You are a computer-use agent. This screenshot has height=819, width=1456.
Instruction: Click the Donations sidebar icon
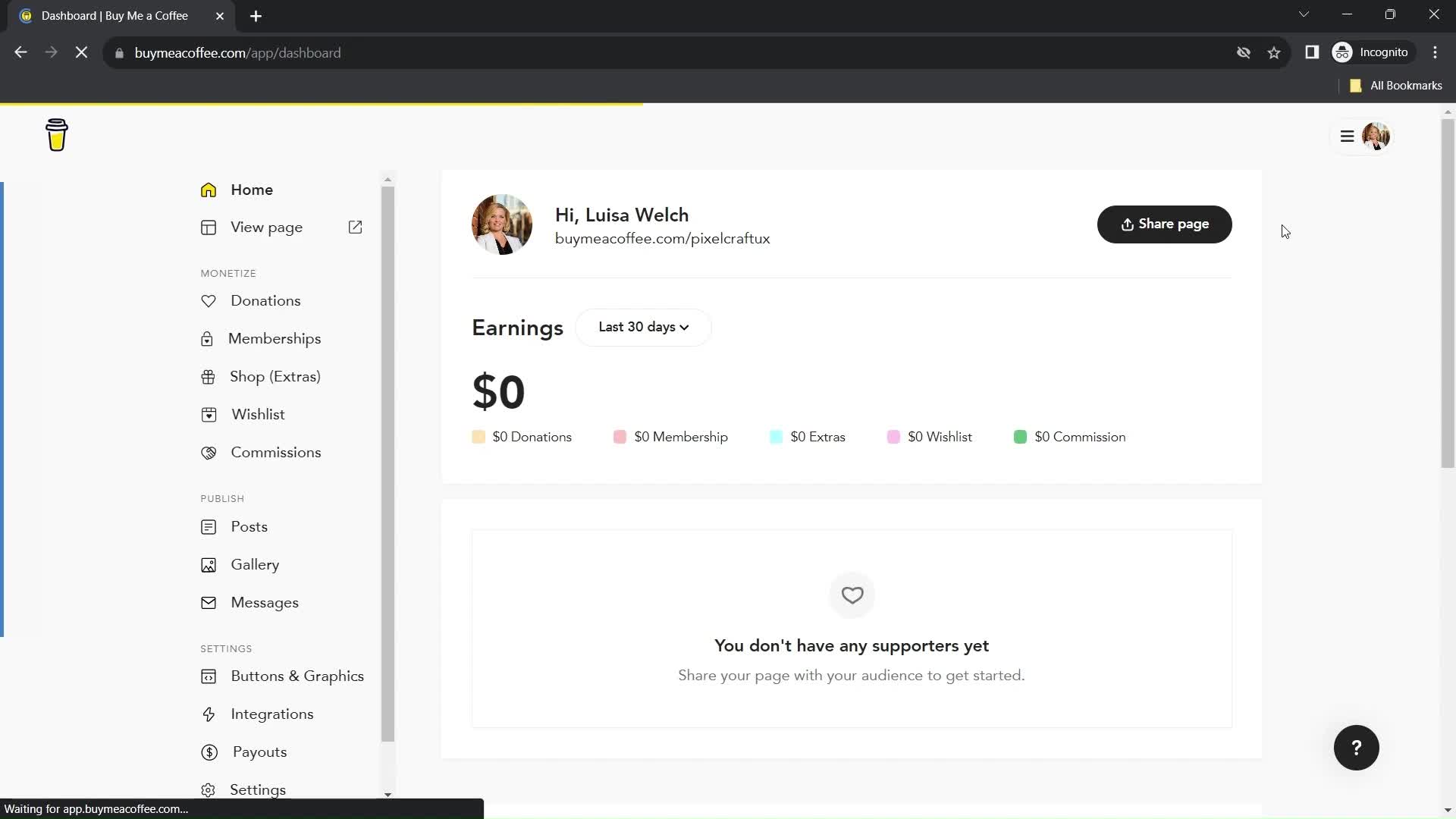[209, 300]
